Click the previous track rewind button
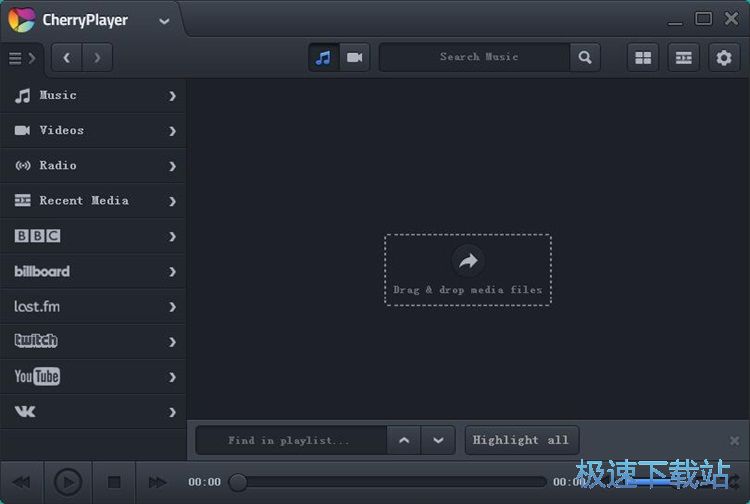 tap(22, 482)
